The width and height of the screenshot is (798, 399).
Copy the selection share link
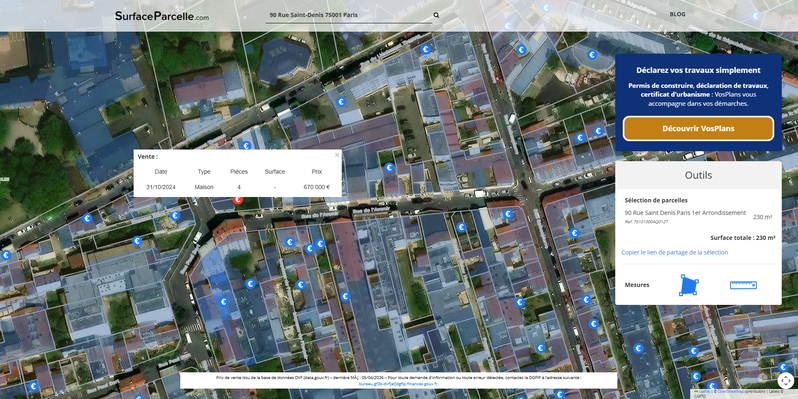click(674, 252)
